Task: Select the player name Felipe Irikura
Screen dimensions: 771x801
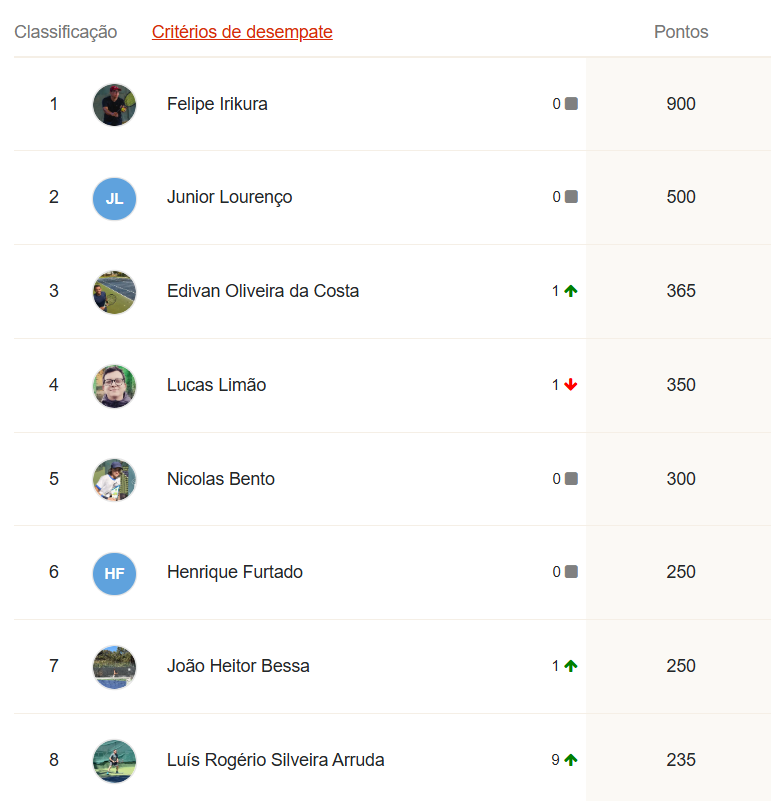Action: (217, 104)
